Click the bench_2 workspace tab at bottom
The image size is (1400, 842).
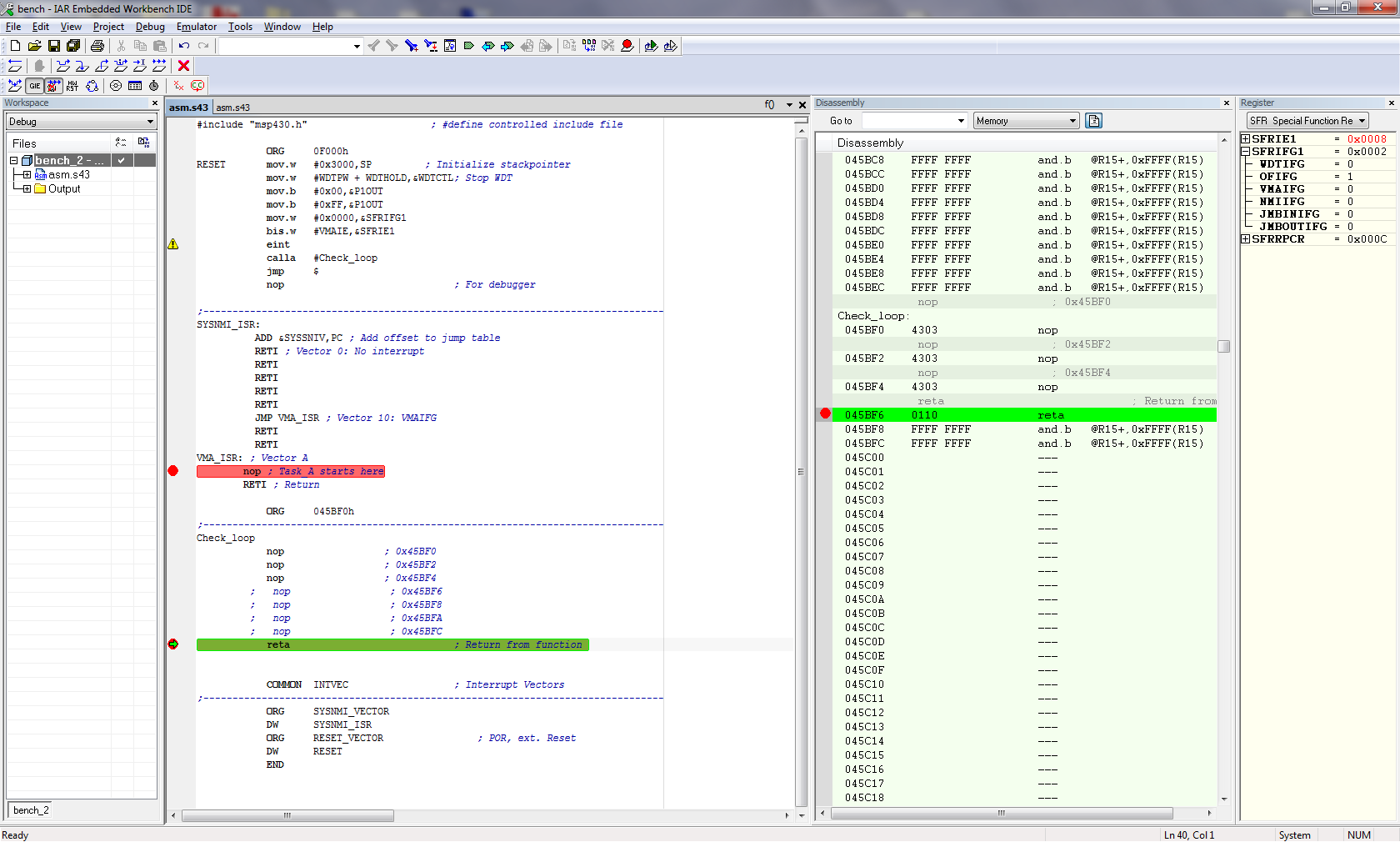[x=32, y=810]
